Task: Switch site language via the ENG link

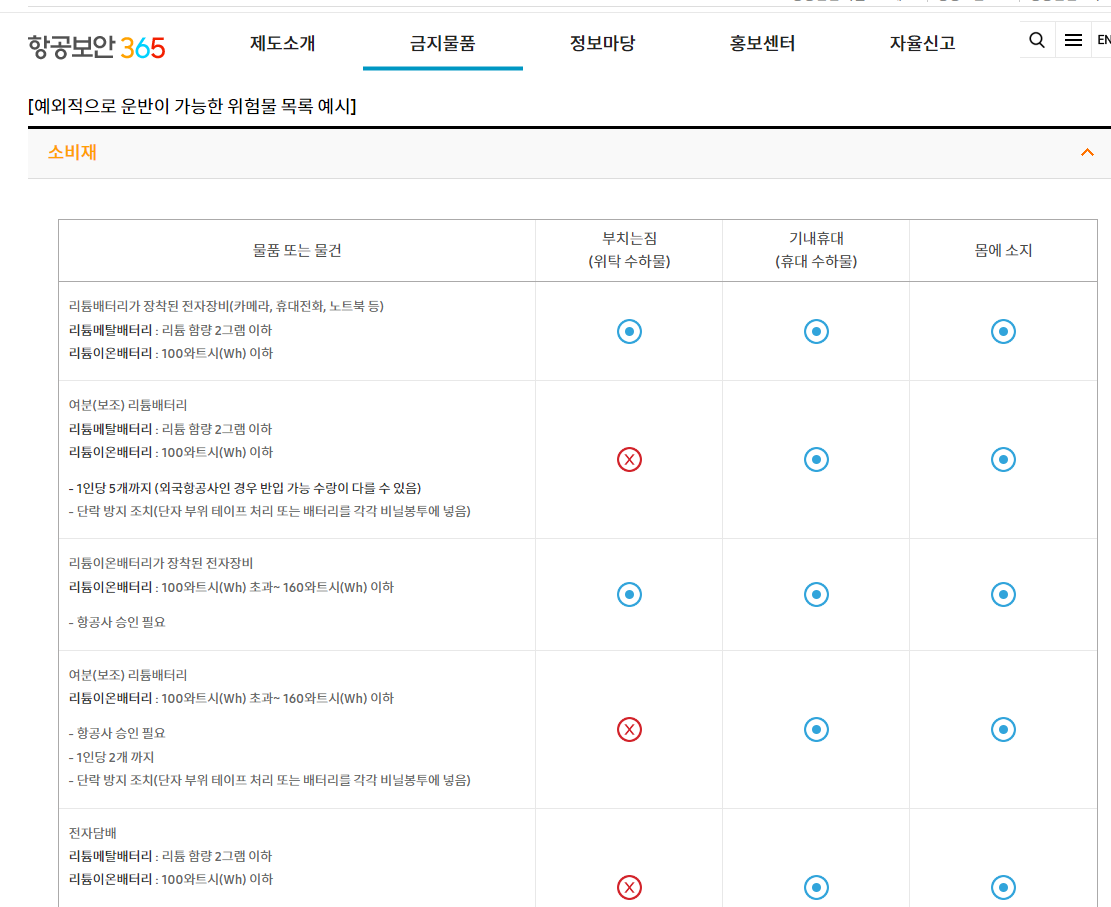Action: 1104,40
